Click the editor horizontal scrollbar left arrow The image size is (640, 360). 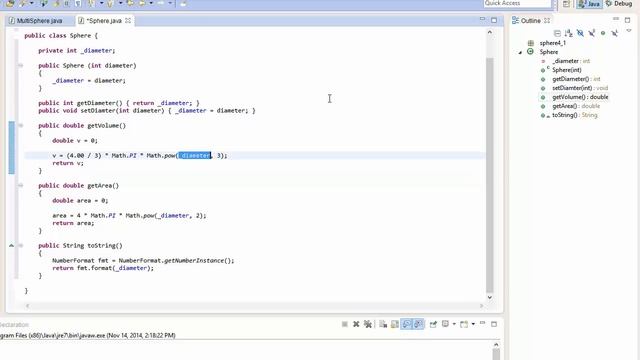(27, 305)
